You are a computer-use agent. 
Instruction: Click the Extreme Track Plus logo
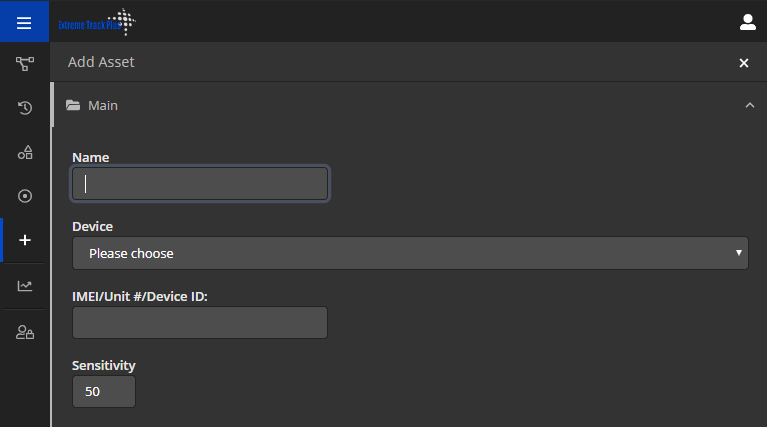click(x=97, y=22)
